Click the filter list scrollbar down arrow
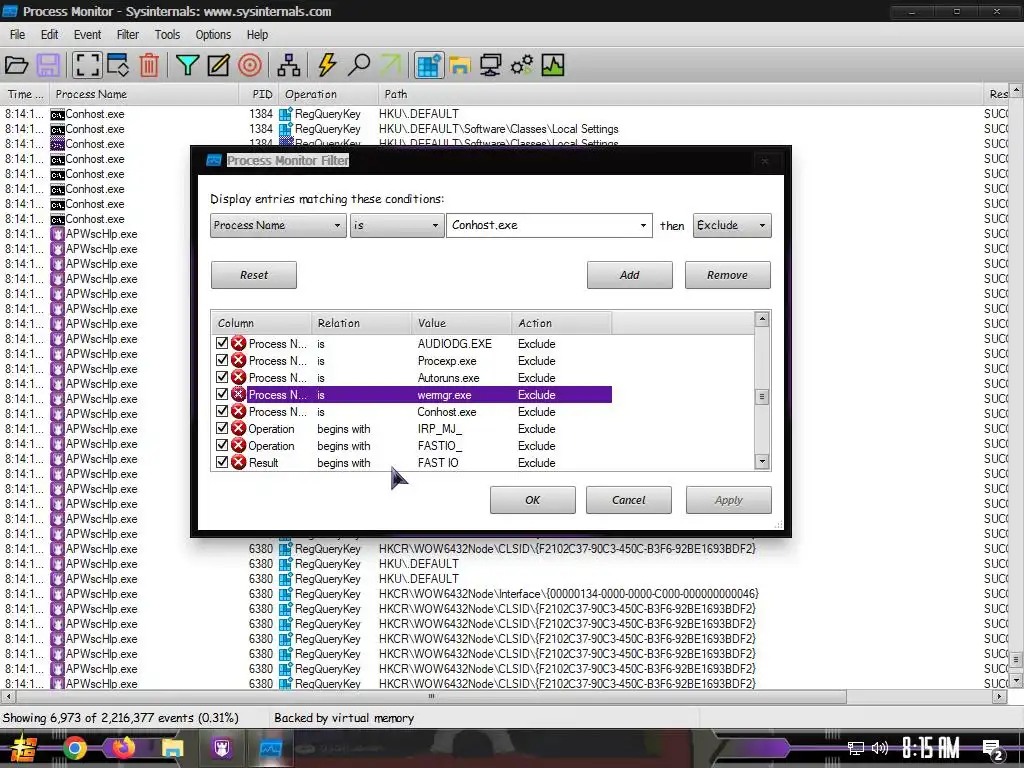 761,462
